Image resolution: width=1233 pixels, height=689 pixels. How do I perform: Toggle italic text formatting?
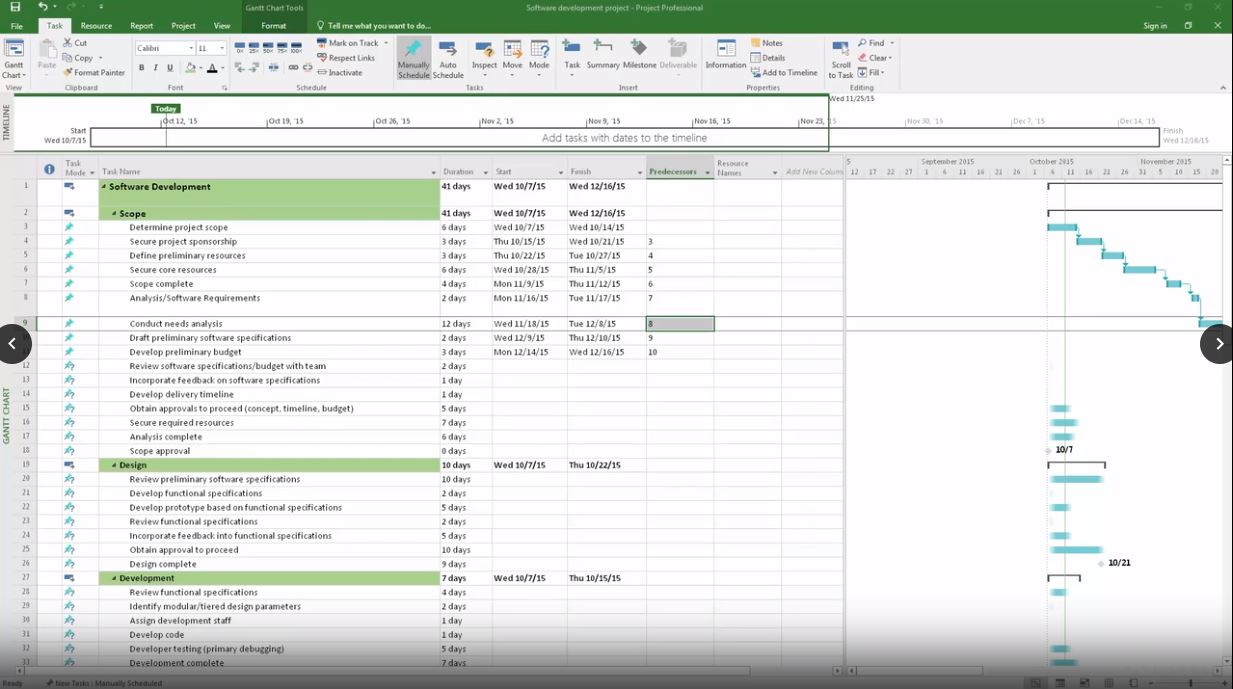tap(156, 68)
